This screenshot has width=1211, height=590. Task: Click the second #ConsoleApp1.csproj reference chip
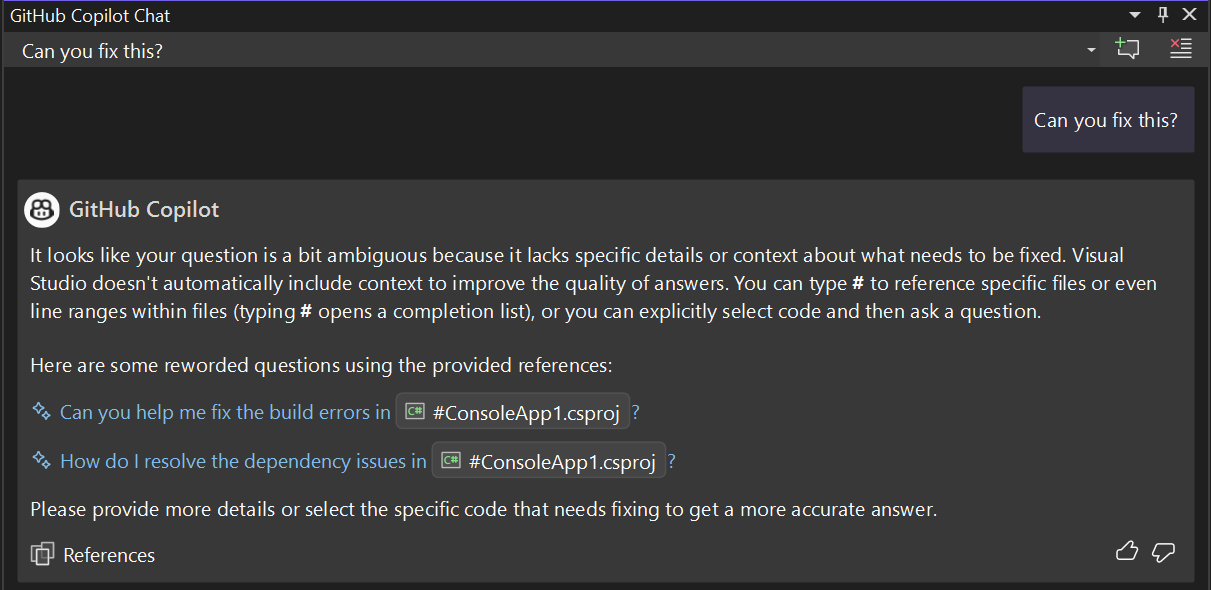[x=548, y=460]
